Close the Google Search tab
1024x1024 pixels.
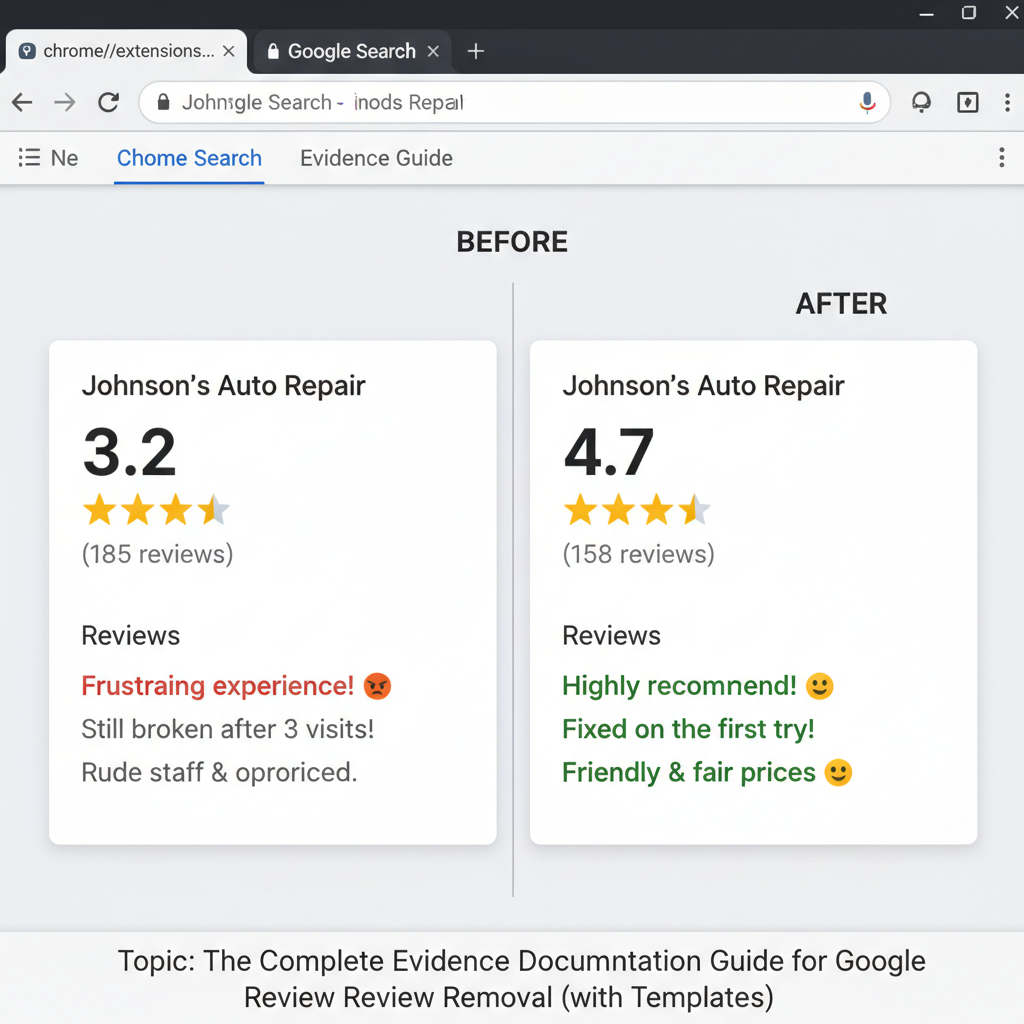433,51
